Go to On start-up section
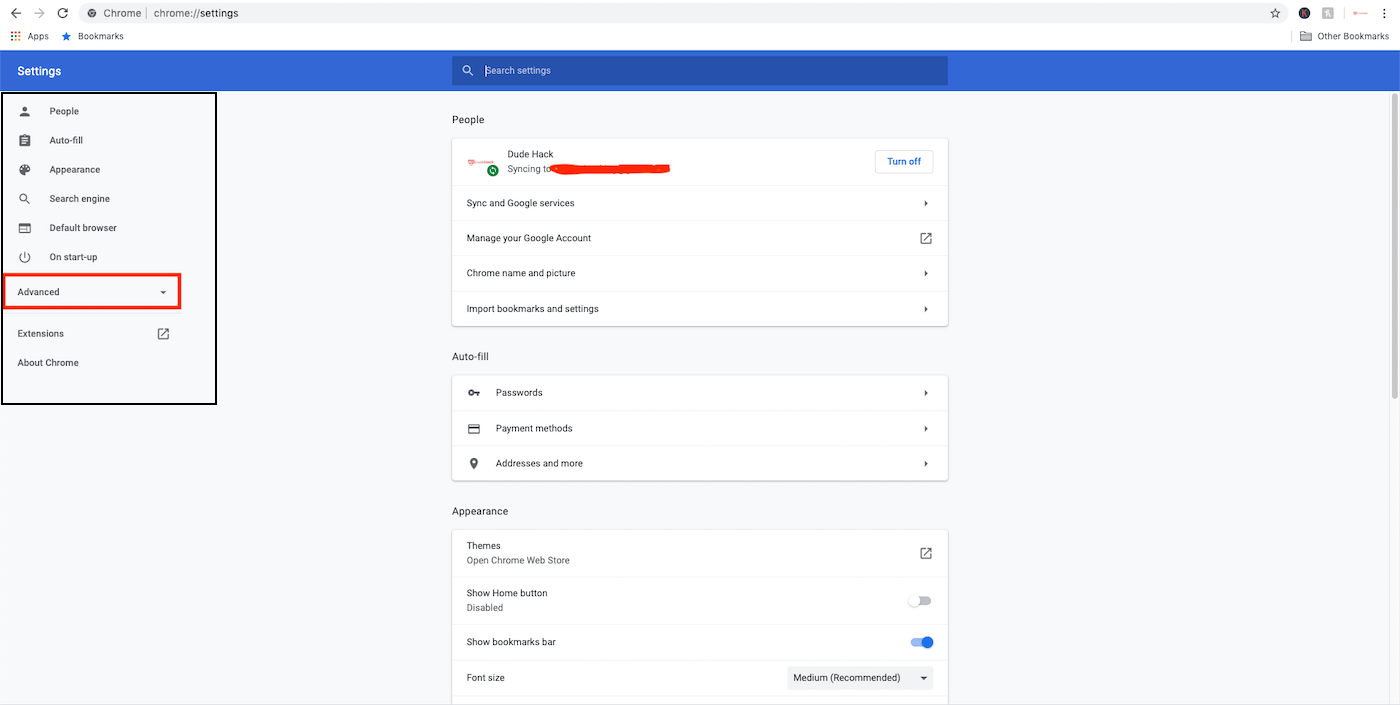 73,257
